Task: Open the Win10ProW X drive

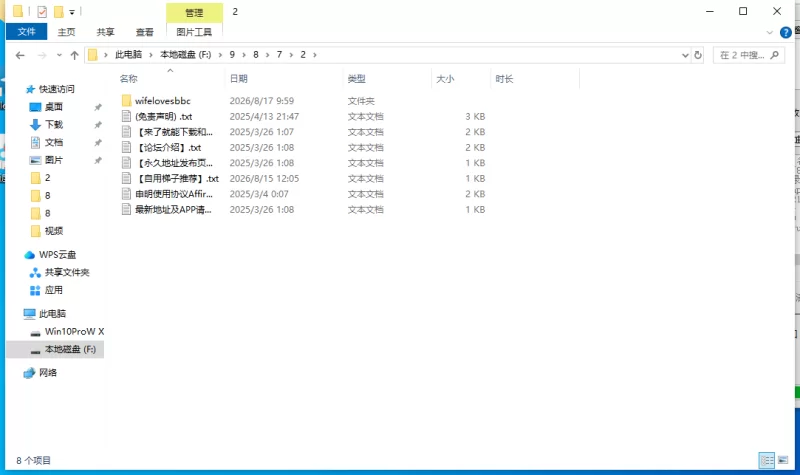Action: pos(74,331)
